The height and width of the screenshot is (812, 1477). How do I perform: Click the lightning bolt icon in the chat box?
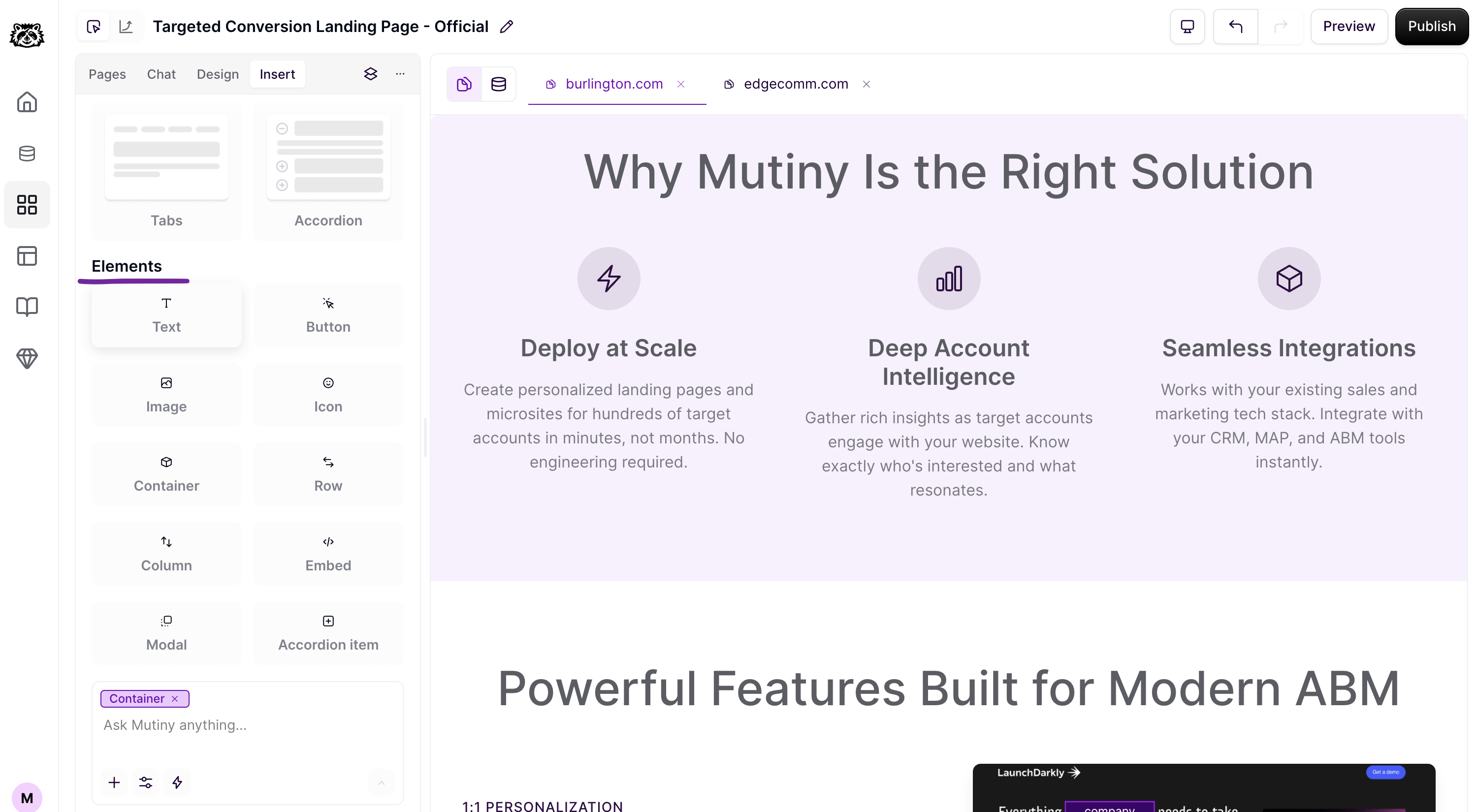[x=177, y=782]
